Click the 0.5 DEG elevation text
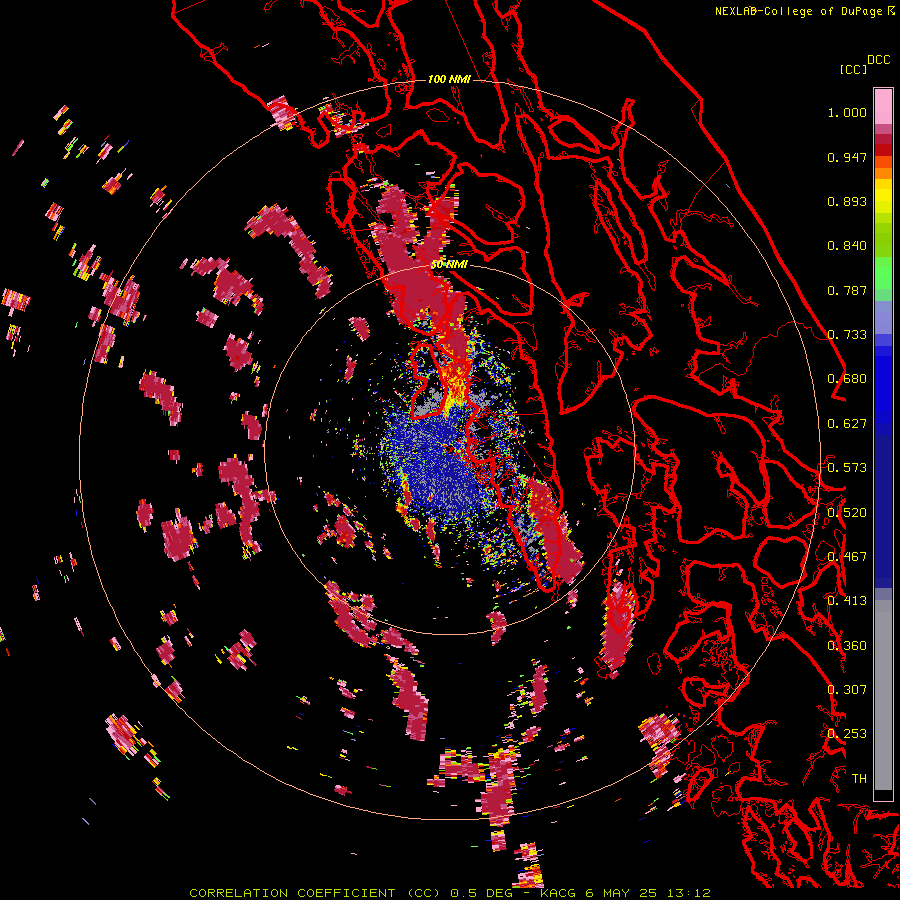 (x=482, y=893)
